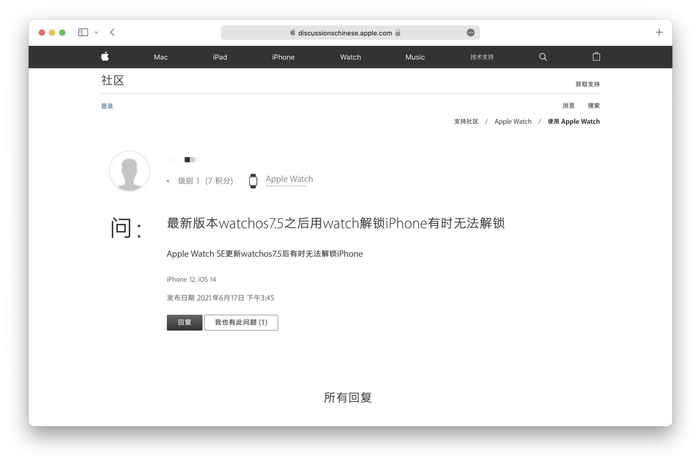Click the yellow minimize window button
This screenshot has width=700, height=464.
point(52,32)
